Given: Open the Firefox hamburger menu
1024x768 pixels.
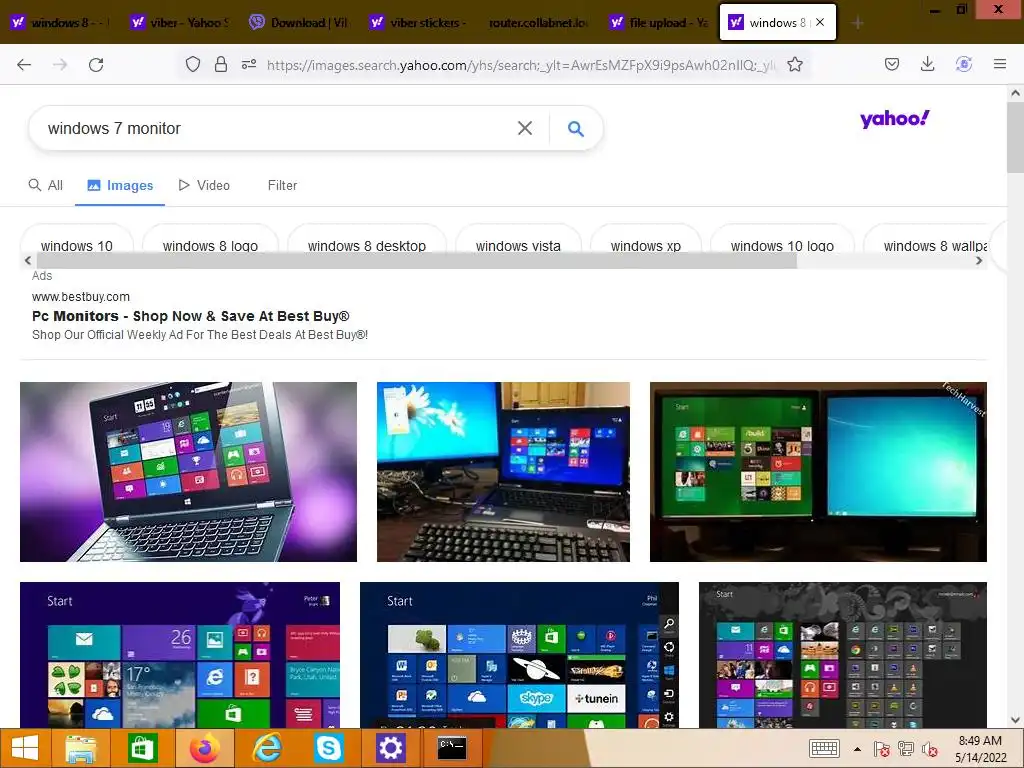Looking at the screenshot, I should [x=1000, y=64].
